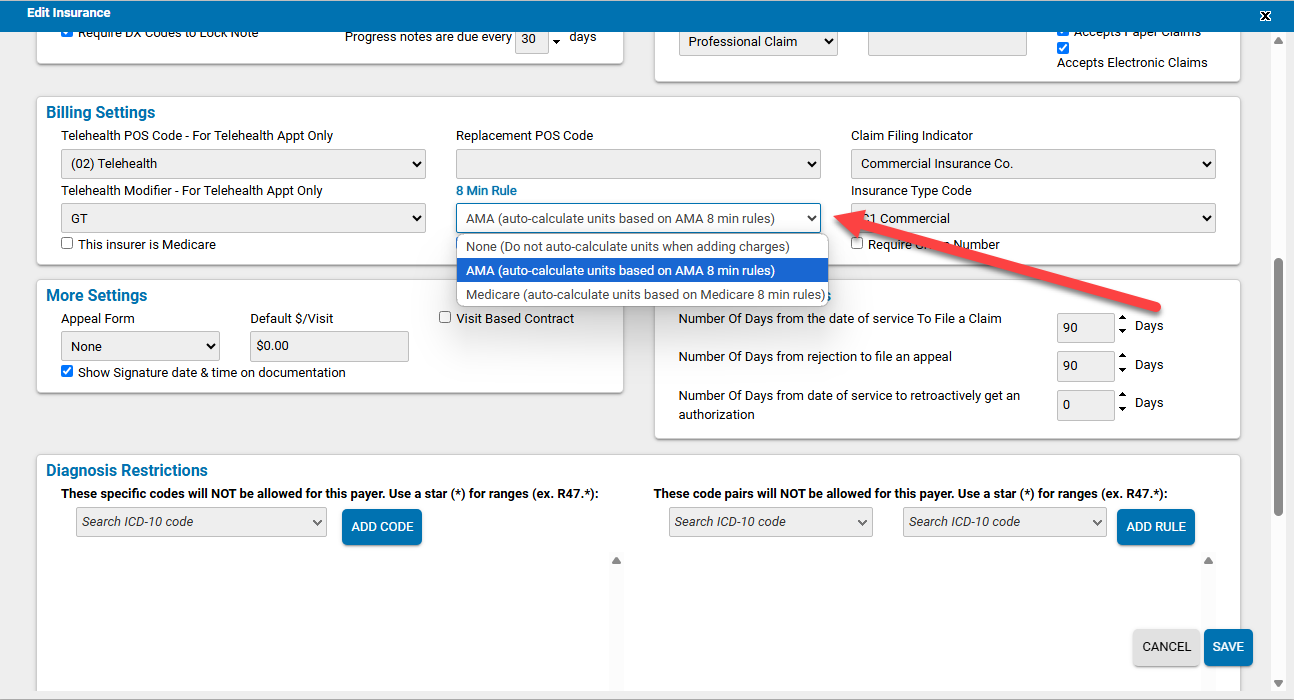This screenshot has height=700, width=1294.
Task: Open the Professional Claim dropdown
Action: coord(757,42)
